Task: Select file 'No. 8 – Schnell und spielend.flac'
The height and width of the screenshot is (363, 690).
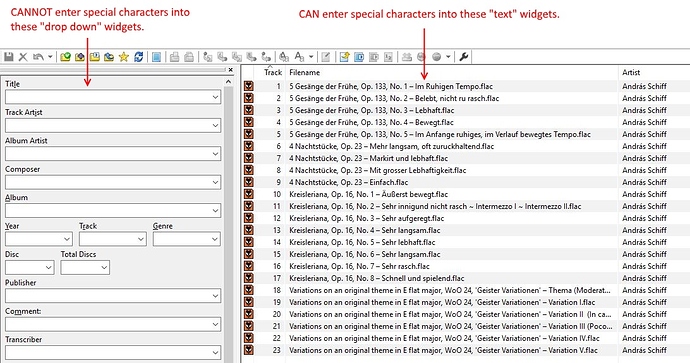Action: click(x=376, y=278)
